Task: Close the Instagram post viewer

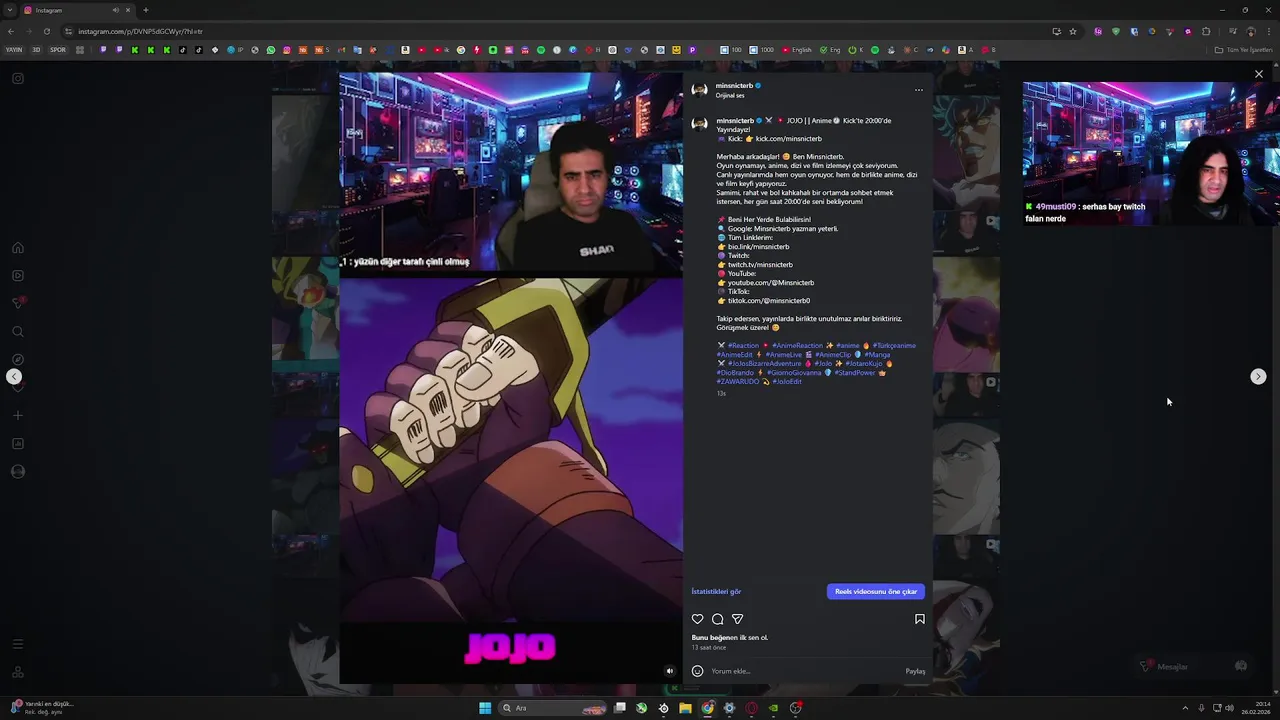Action: 1259,74
